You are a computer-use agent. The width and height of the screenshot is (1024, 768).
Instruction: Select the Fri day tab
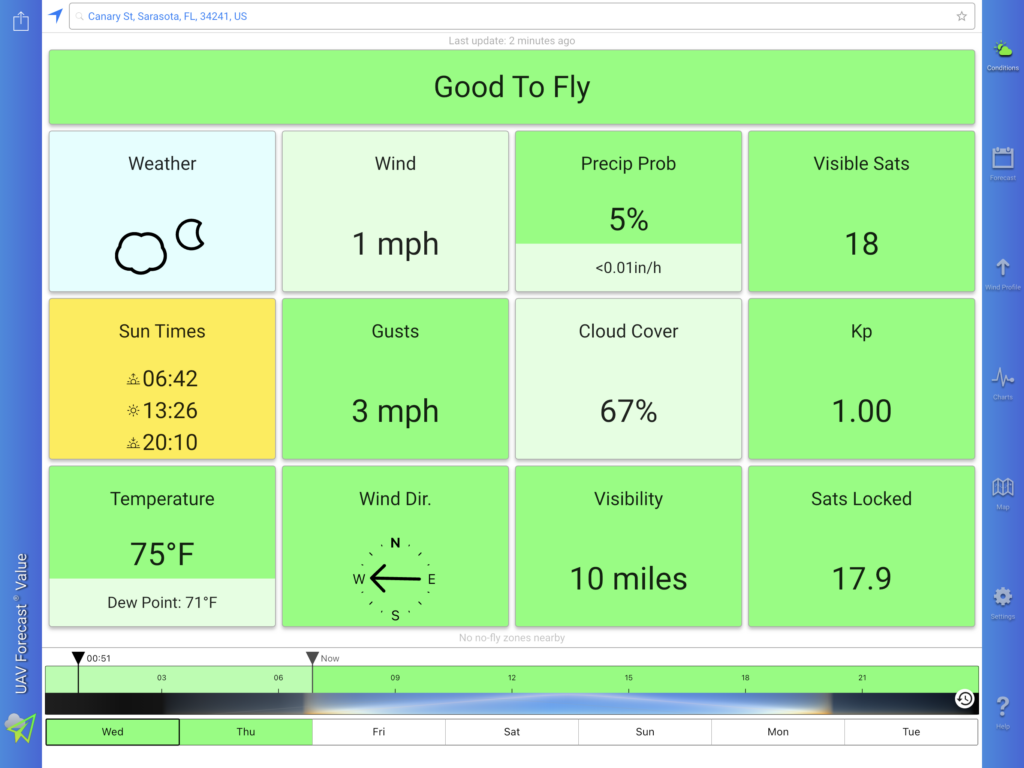click(379, 732)
